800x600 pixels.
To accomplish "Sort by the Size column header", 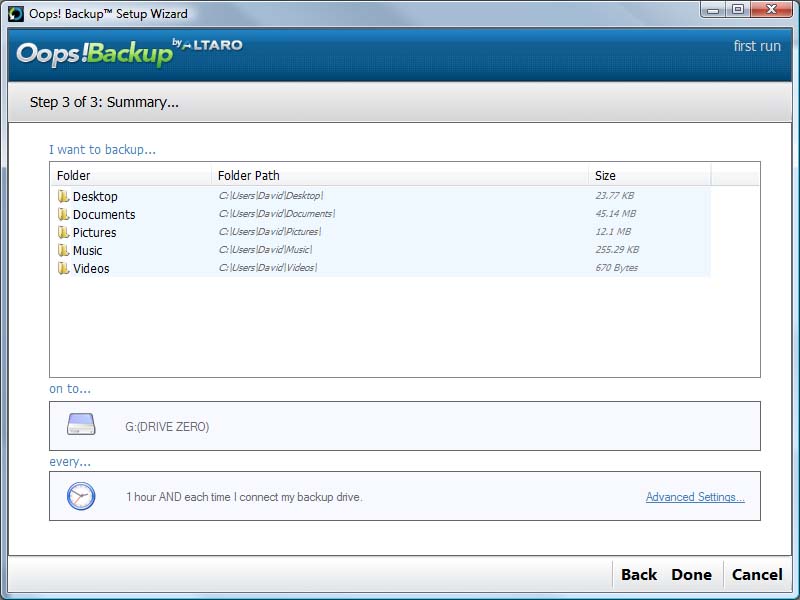I will coord(649,176).
